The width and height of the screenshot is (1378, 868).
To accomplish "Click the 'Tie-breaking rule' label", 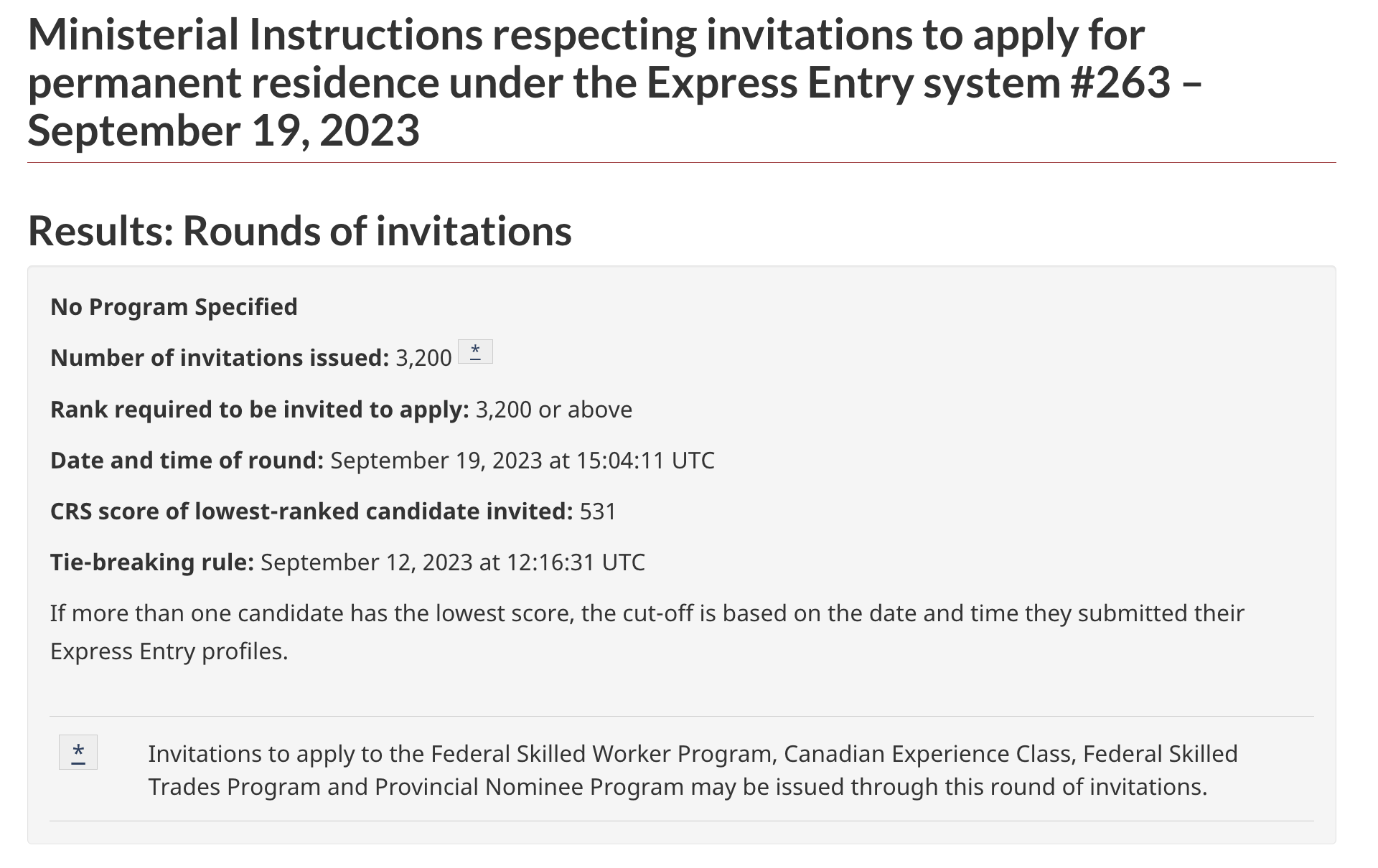I will coord(152,562).
